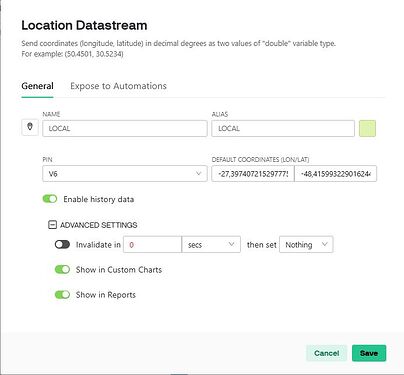This screenshot has width=404, height=375.
Task: Toggle Show in Reports switch
Action: [62, 295]
